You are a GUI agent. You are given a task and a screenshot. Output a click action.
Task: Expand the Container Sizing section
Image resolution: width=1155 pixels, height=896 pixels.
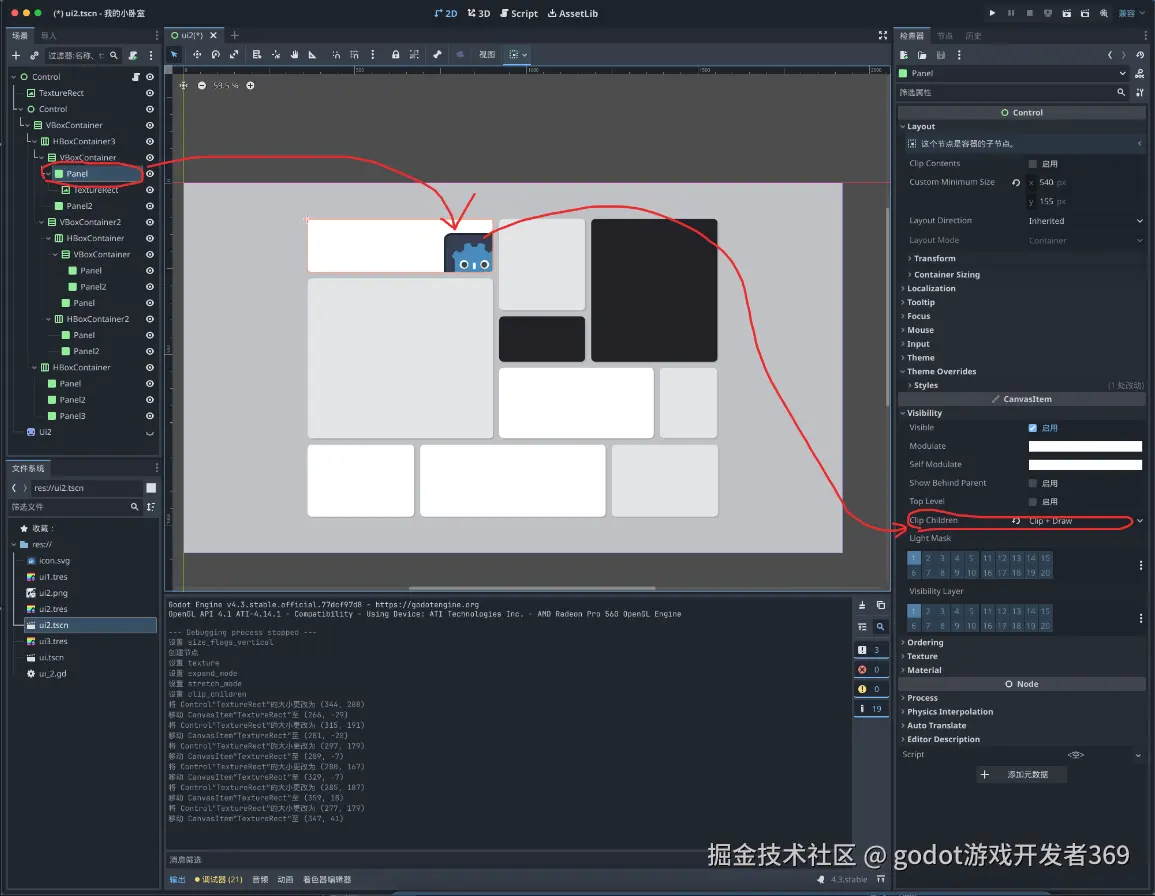(x=946, y=274)
